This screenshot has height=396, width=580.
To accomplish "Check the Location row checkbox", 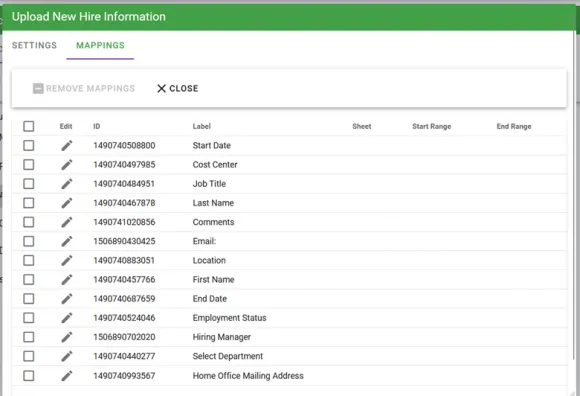I will click(28, 260).
